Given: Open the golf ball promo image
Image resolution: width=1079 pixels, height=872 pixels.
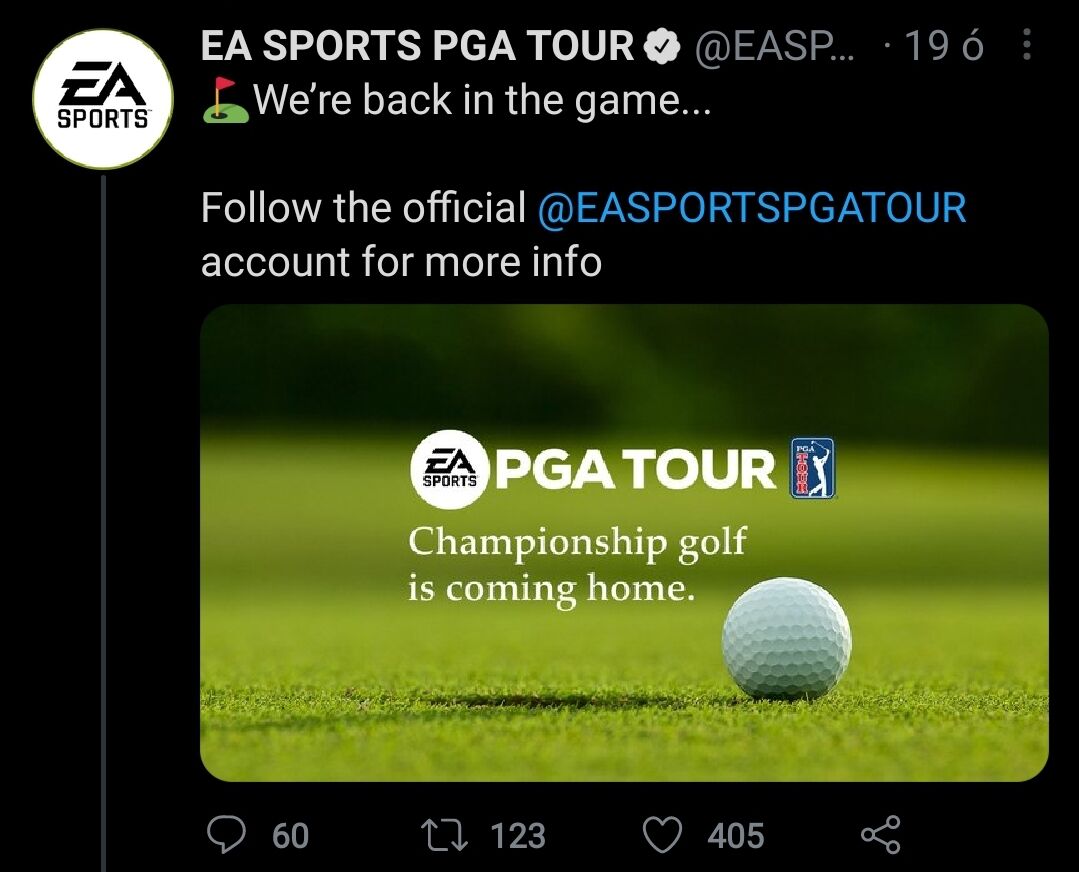Looking at the screenshot, I should tap(624, 543).
